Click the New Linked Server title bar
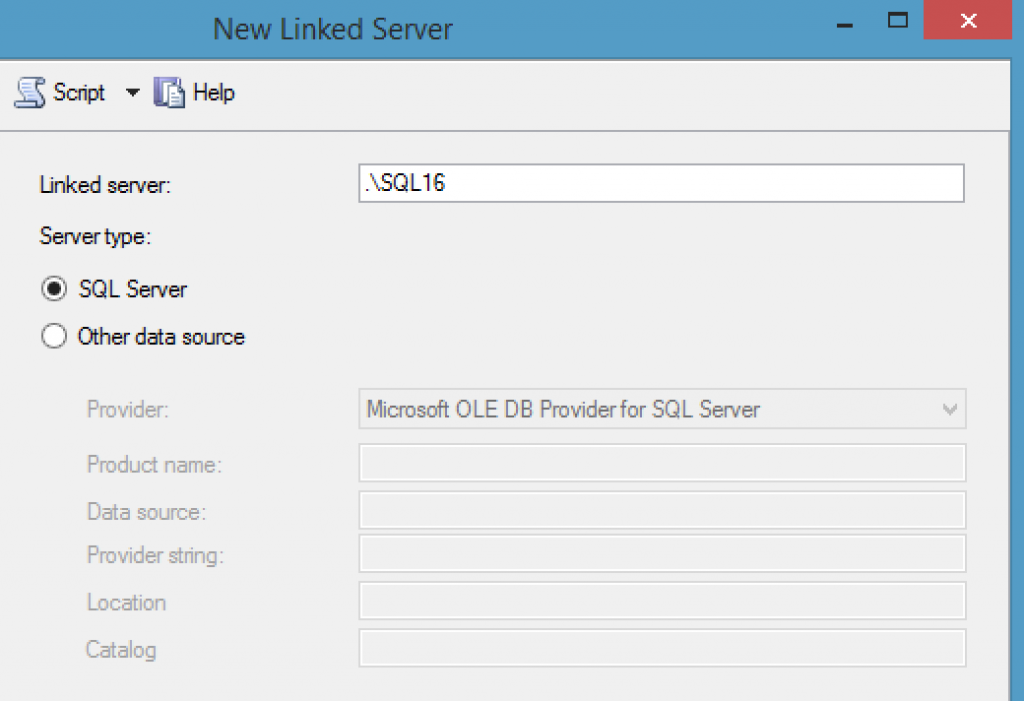1024x701 pixels. tap(332, 29)
